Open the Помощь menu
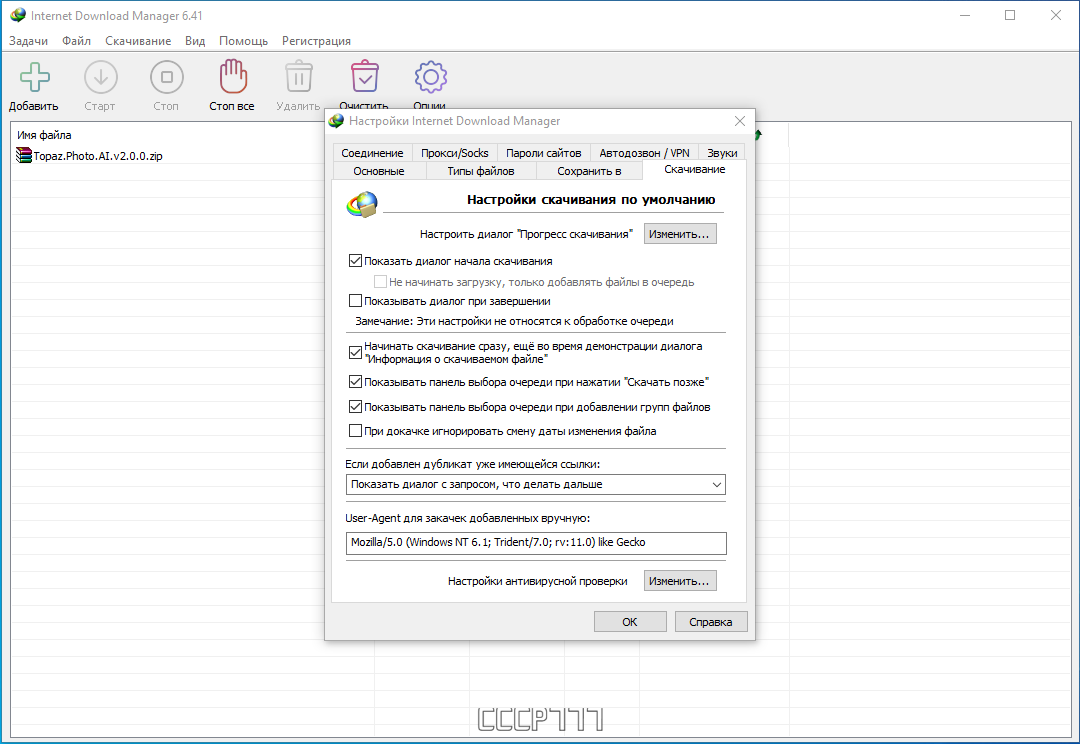The height and width of the screenshot is (744, 1080). (x=243, y=41)
